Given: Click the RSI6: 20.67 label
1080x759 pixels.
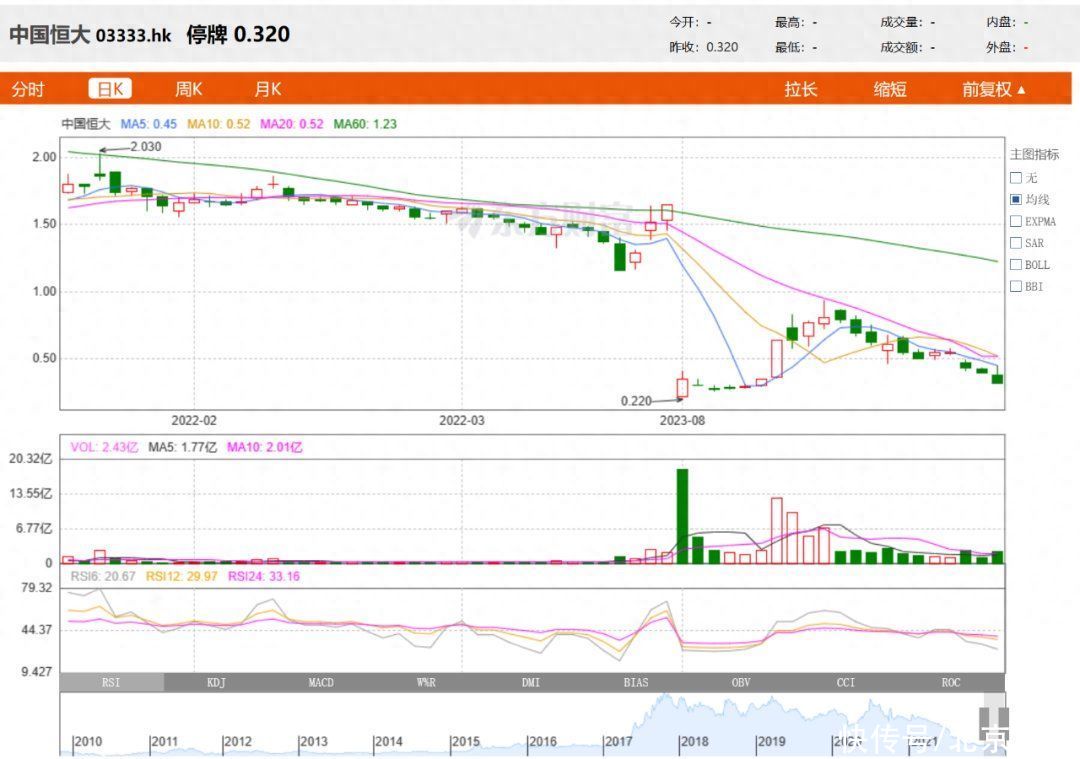Looking at the screenshot, I should [x=103, y=576].
